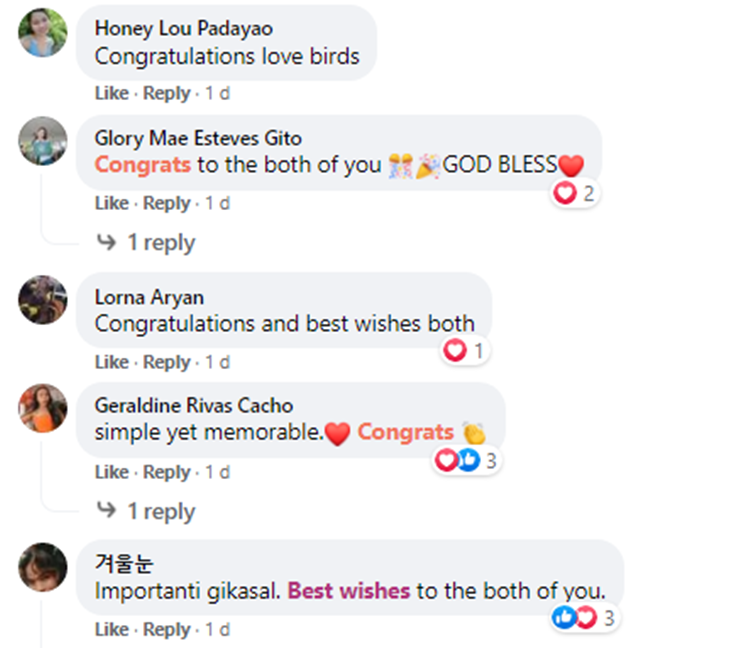Reply to Geraldine Rivas Cacho's comment
The height and width of the screenshot is (648, 750).
coord(167,472)
